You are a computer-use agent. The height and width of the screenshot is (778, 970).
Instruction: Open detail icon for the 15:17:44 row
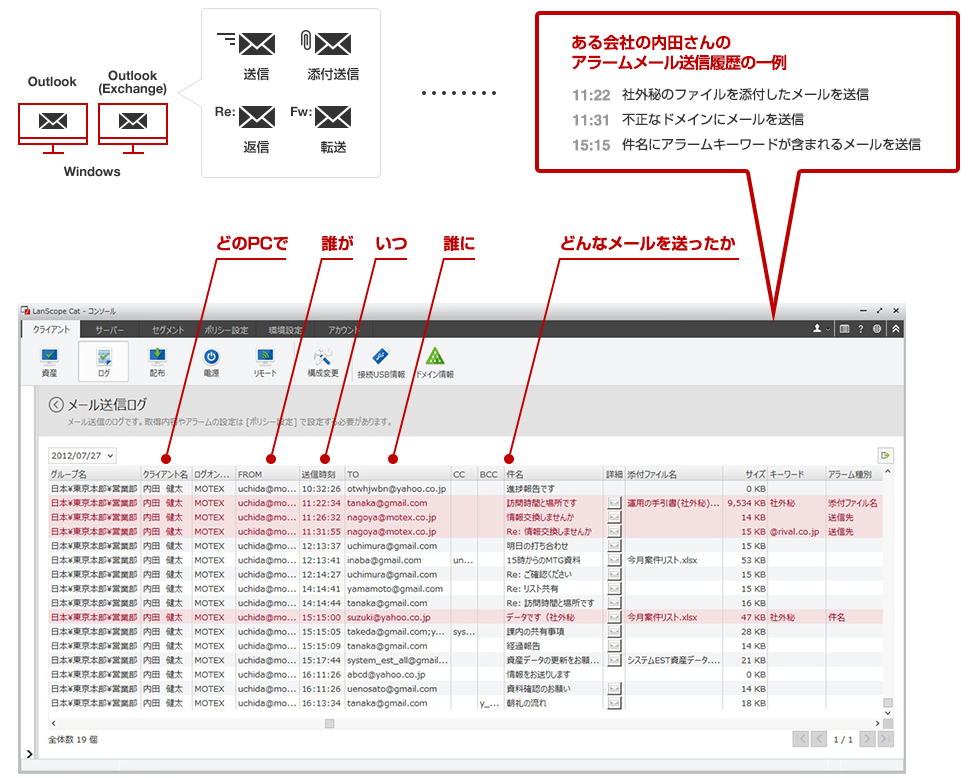614,660
